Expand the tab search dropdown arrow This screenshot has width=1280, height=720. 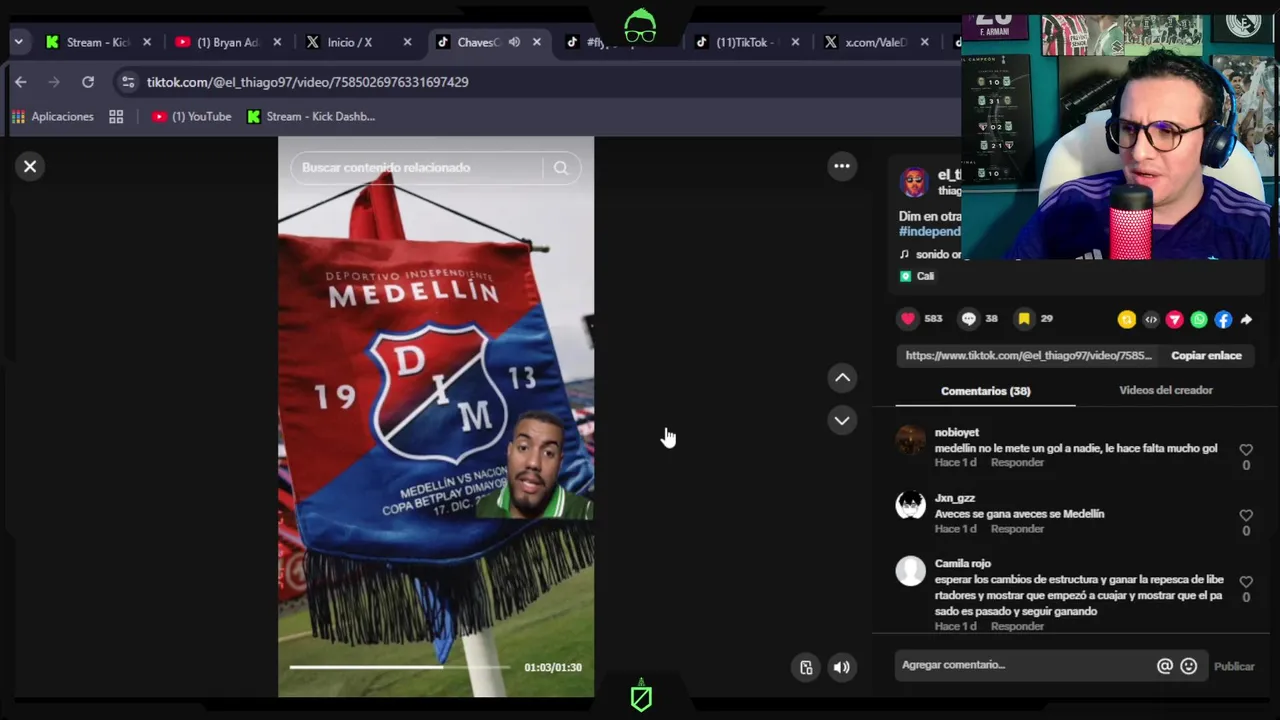pos(19,42)
